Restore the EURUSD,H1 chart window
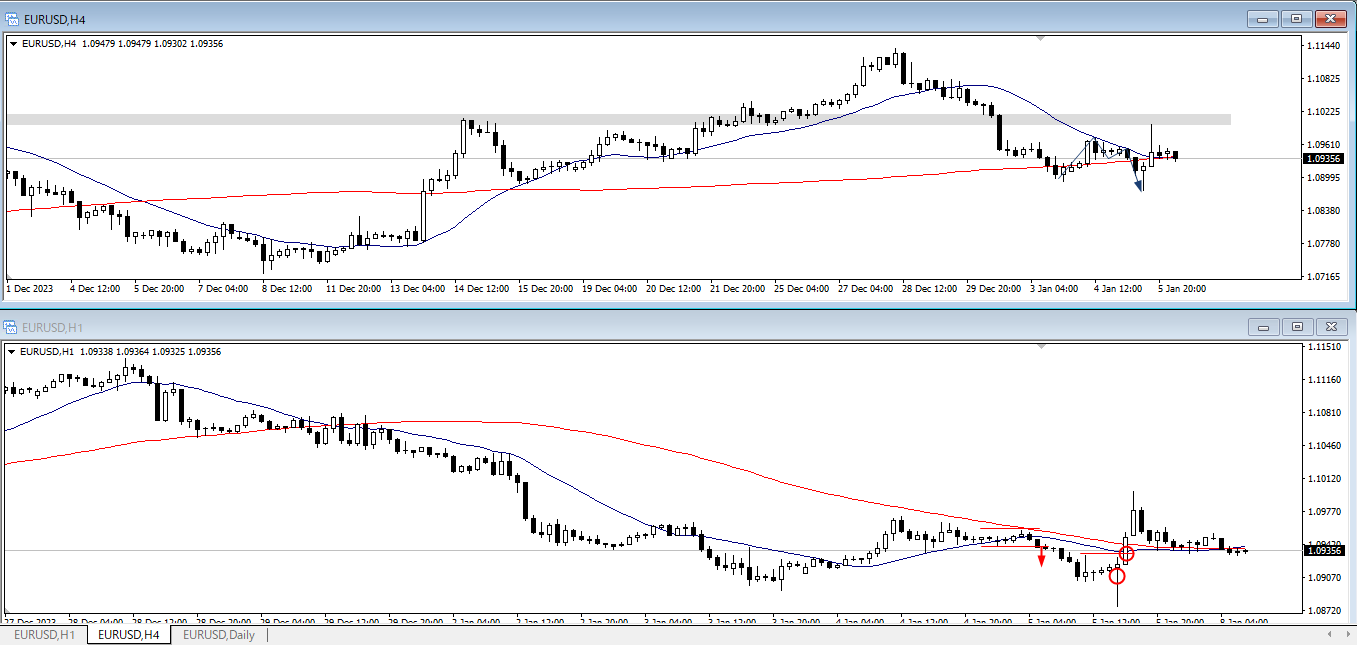Viewport: 1357px width, 645px height. click(1297, 327)
